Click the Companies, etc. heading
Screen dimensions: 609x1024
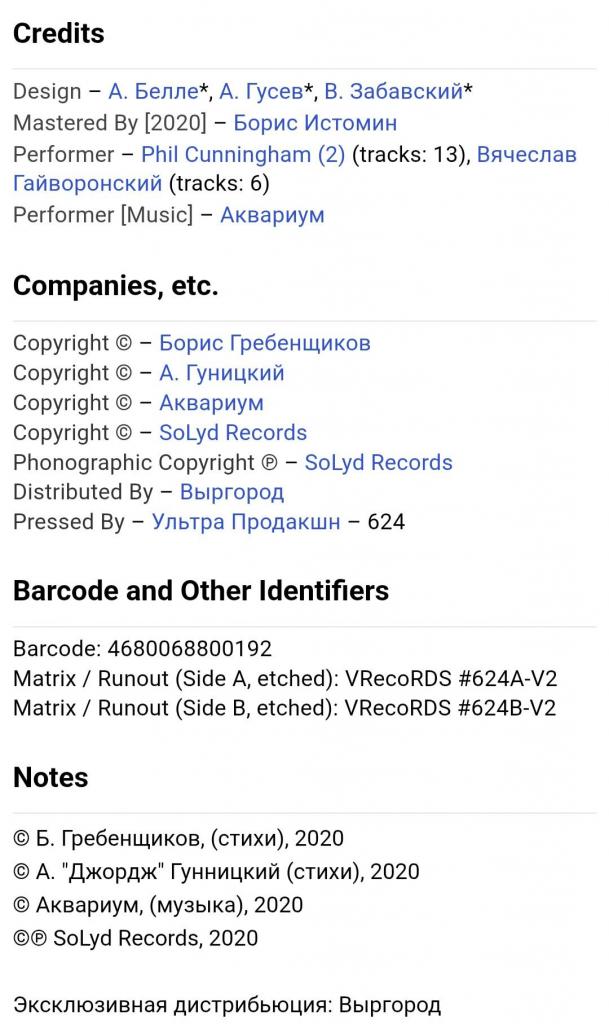[116, 286]
